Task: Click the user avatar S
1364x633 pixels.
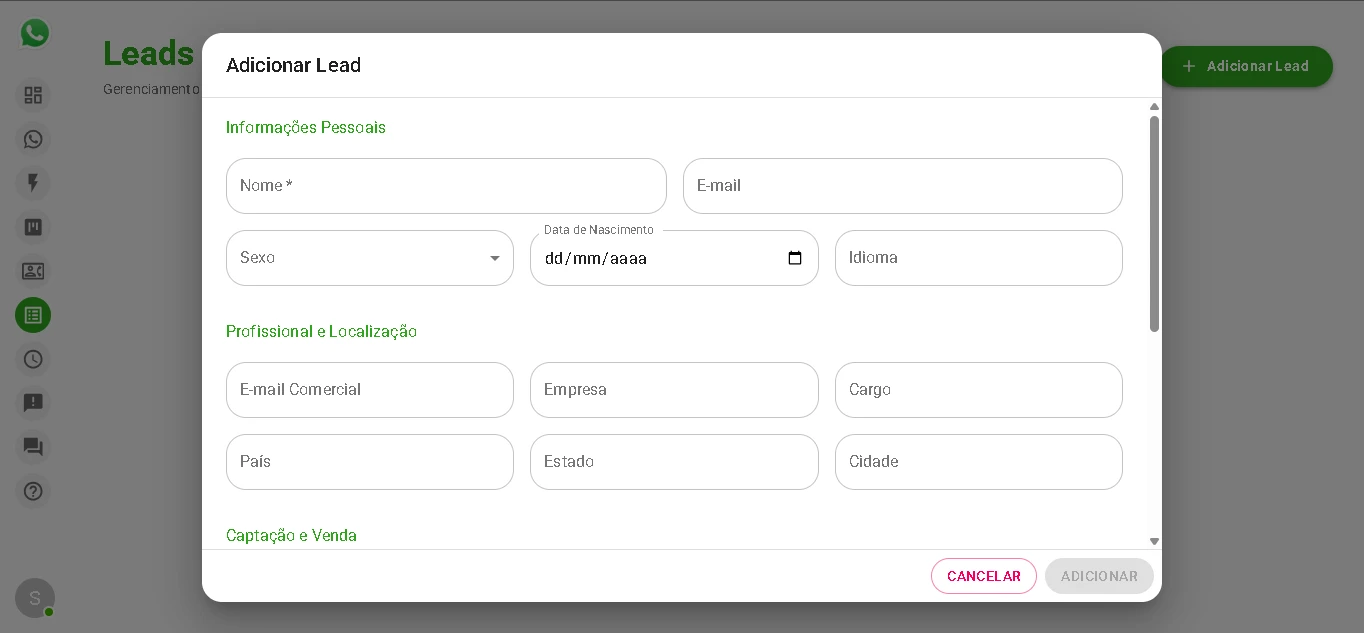Action: point(35,598)
